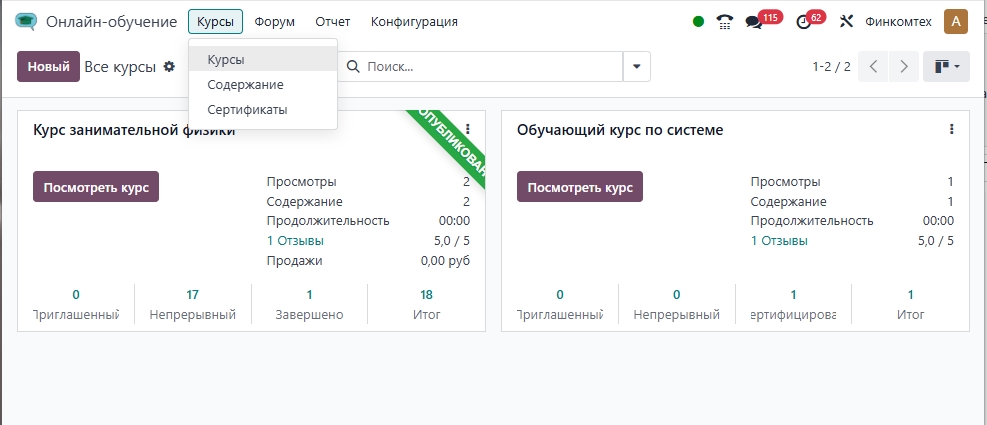Open chat messages icon with 115 badge
This screenshot has width=987, height=425.
click(x=754, y=22)
